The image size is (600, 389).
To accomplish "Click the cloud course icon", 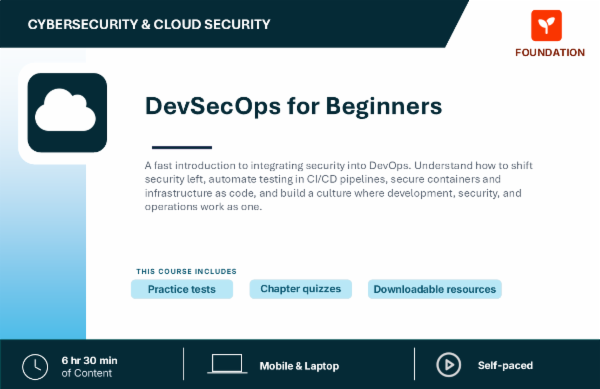I will click(x=67, y=112).
